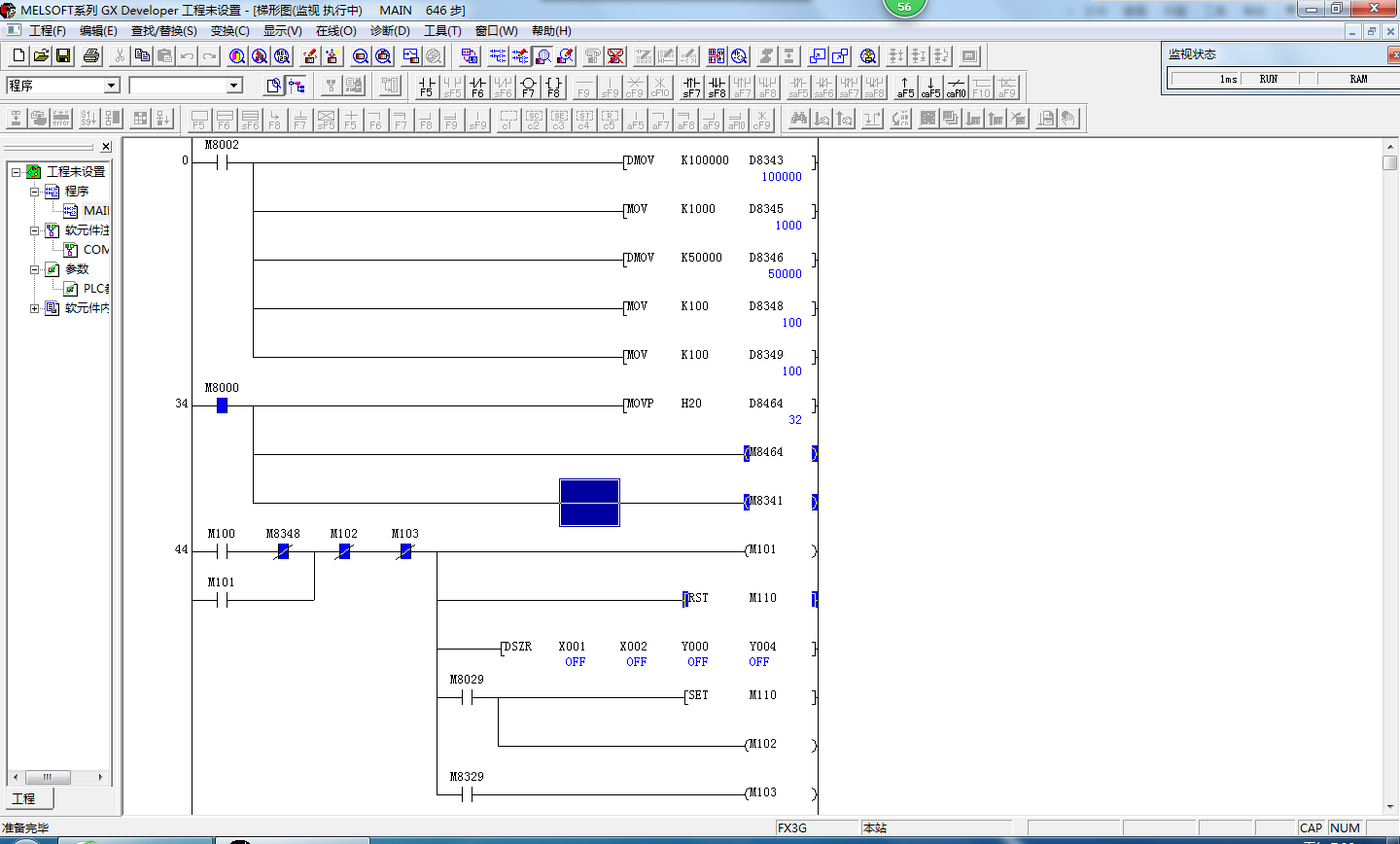Open the 在线(O) menu
Image resolution: width=1400 pixels, height=844 pixels.
tap(335, 31)
